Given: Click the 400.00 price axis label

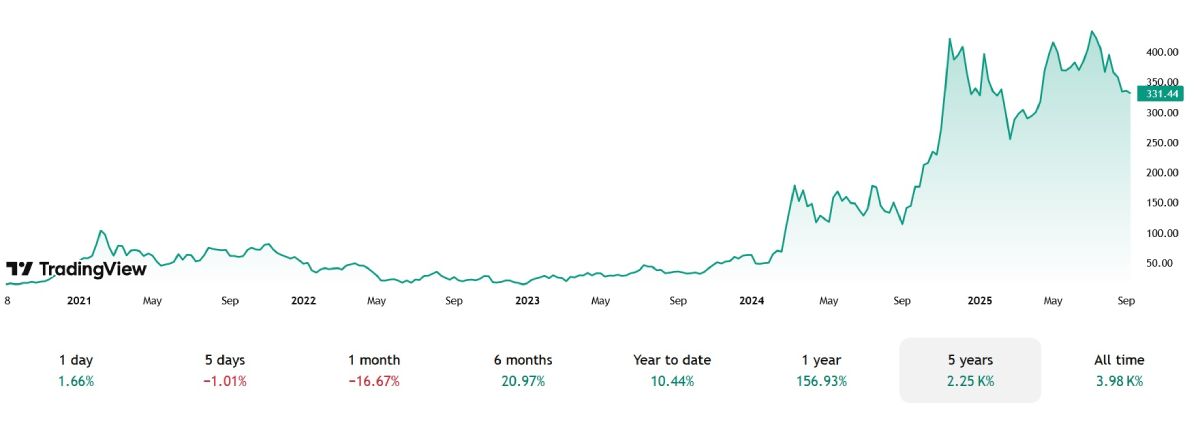Looking at the screenshot, I should tap(1160, 52).
